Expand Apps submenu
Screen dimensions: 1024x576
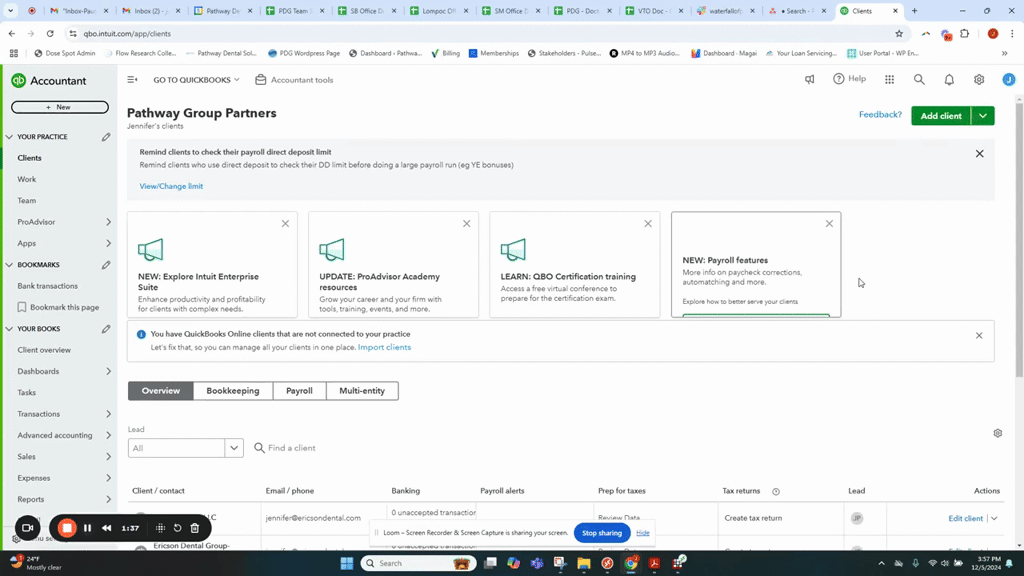tap(108, 243)
